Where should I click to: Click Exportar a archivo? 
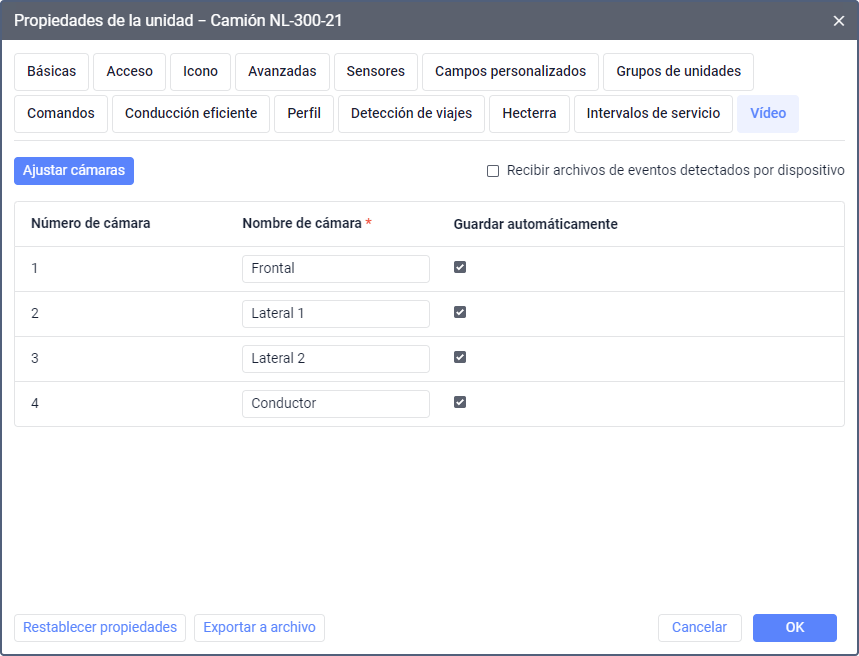260,628
